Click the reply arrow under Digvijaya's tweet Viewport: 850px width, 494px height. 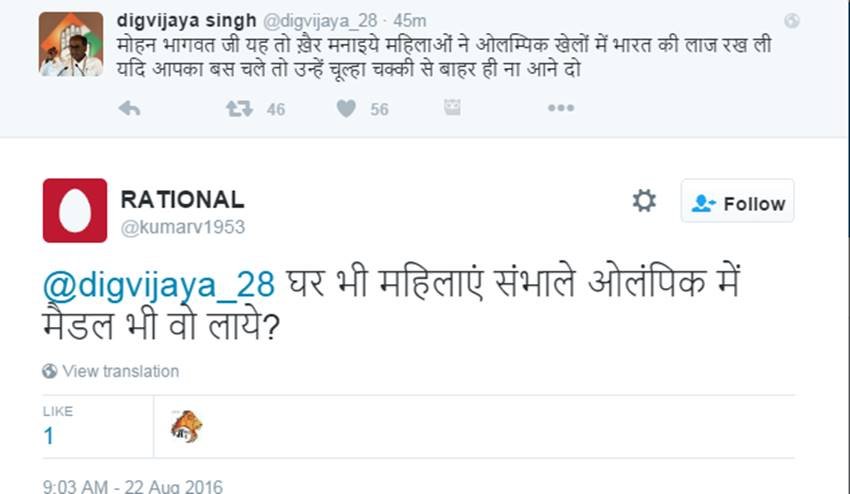[129, 108]
